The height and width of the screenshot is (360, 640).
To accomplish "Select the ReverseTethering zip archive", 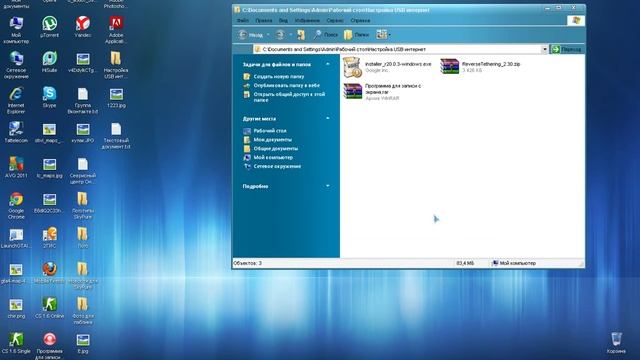I will (x=480, y=67).
